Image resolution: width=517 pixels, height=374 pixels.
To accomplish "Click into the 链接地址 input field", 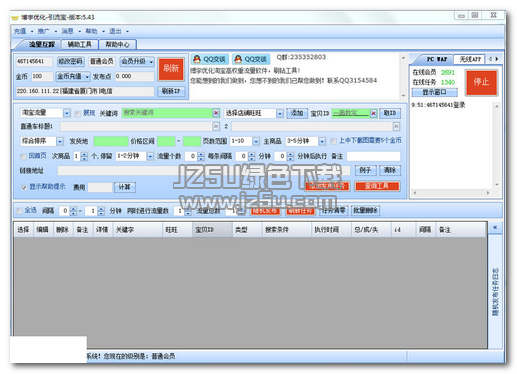I will [203, 171].
